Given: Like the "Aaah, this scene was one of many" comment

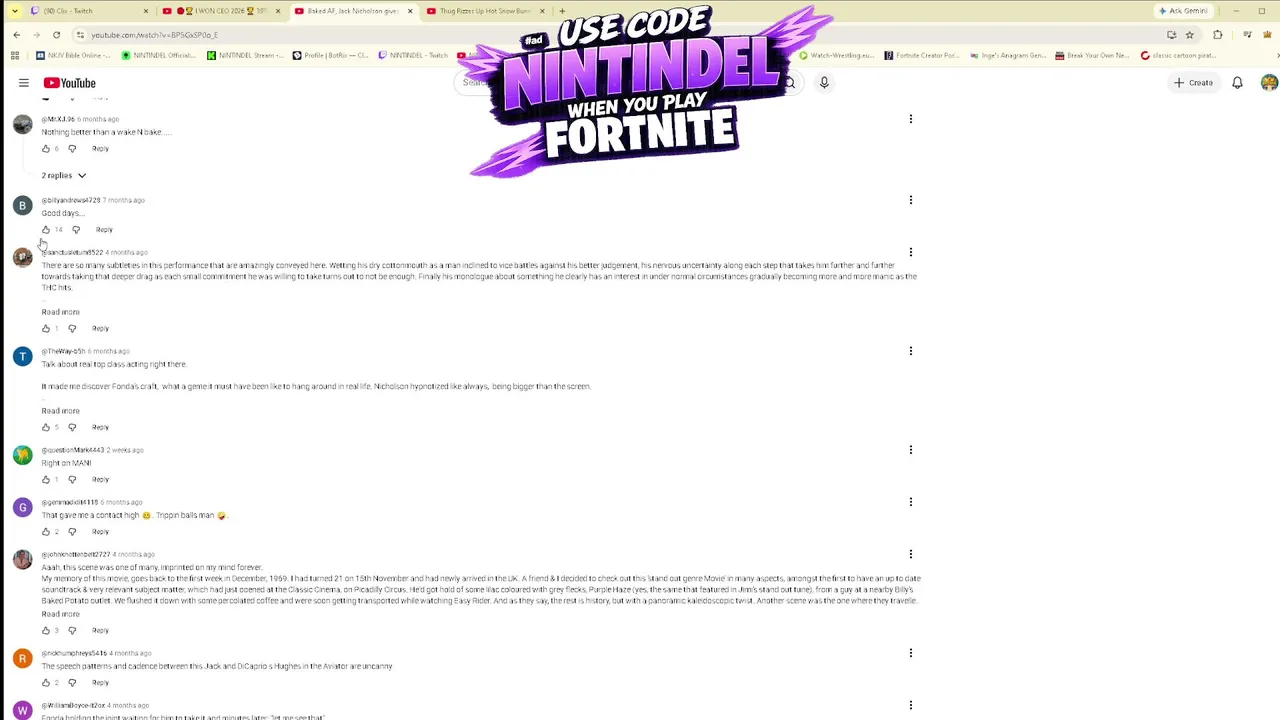Looking at the screenshot, I should (x=46, y=630).
